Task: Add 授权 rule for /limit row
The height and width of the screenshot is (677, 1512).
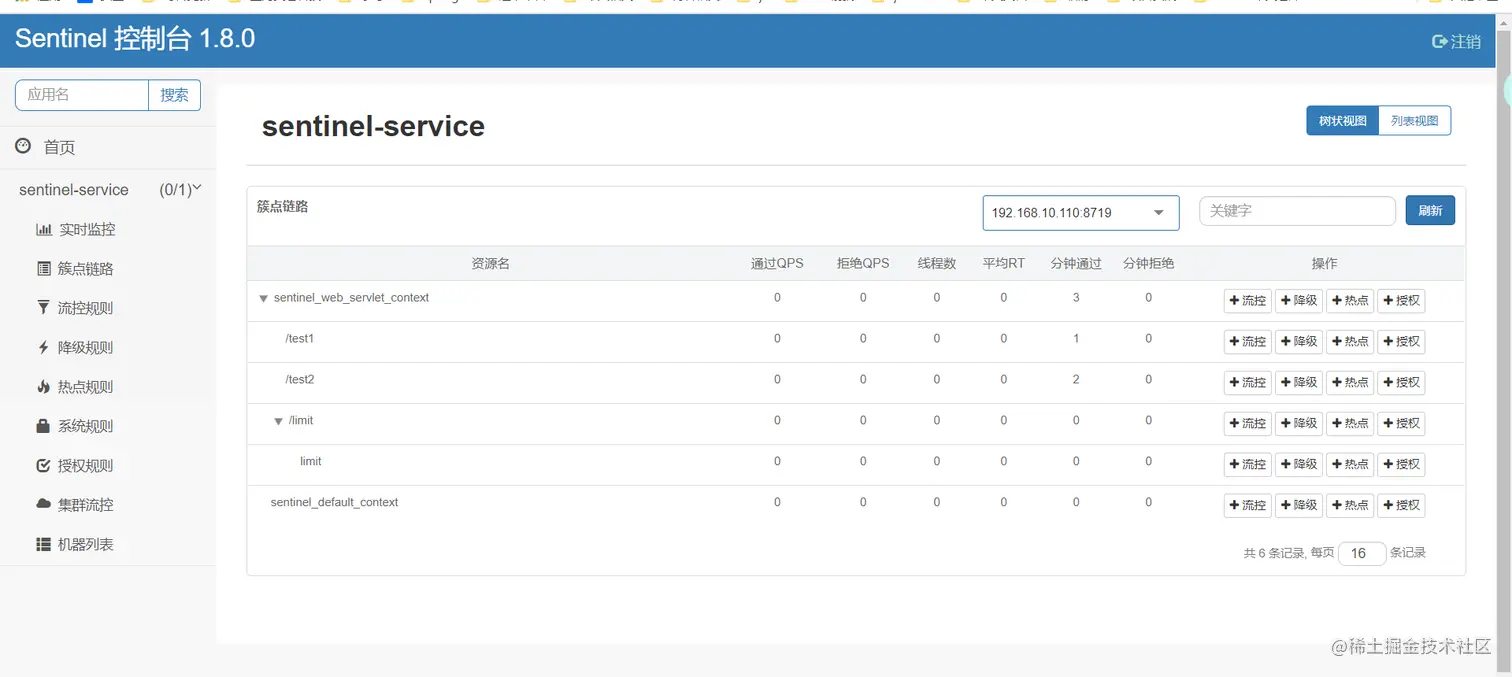Action: coord(1401,424)
